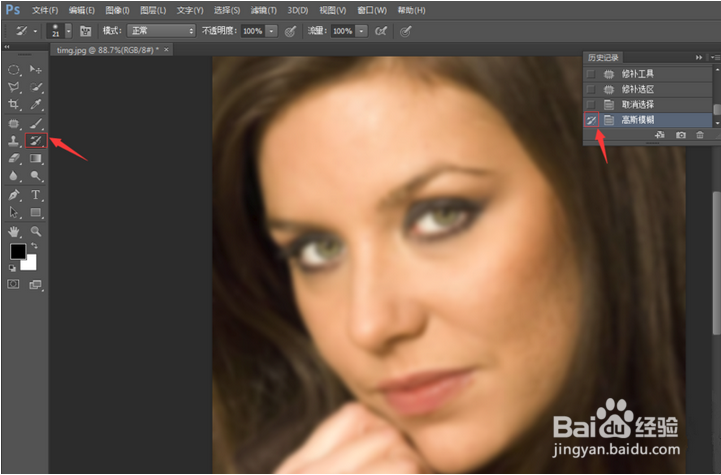This screenshot has width=721, height=475.
Task: Open the 图像(I) menu
Action: [x=117, y=10]
